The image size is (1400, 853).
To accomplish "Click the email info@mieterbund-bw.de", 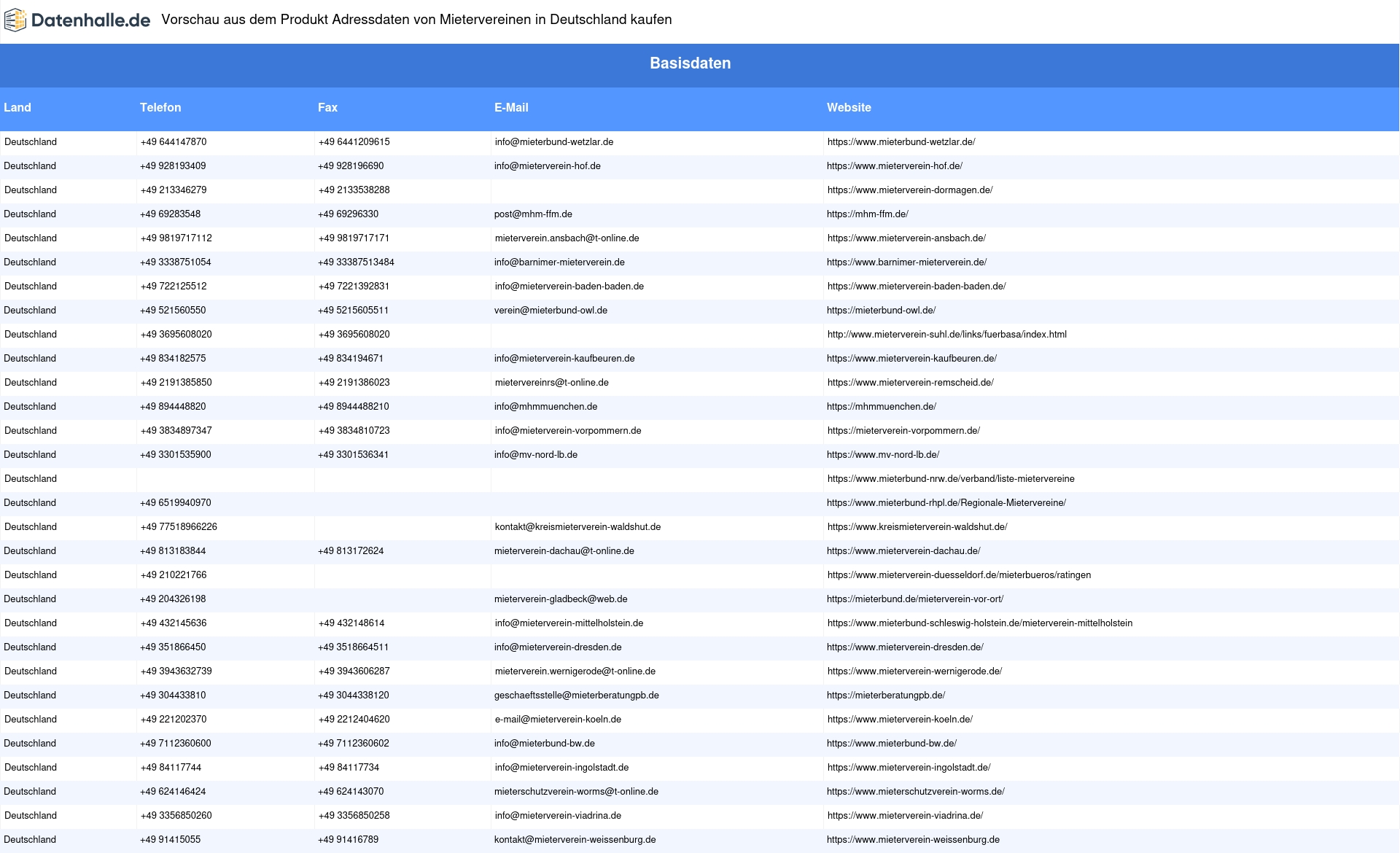I will click(x=545, y=744).
